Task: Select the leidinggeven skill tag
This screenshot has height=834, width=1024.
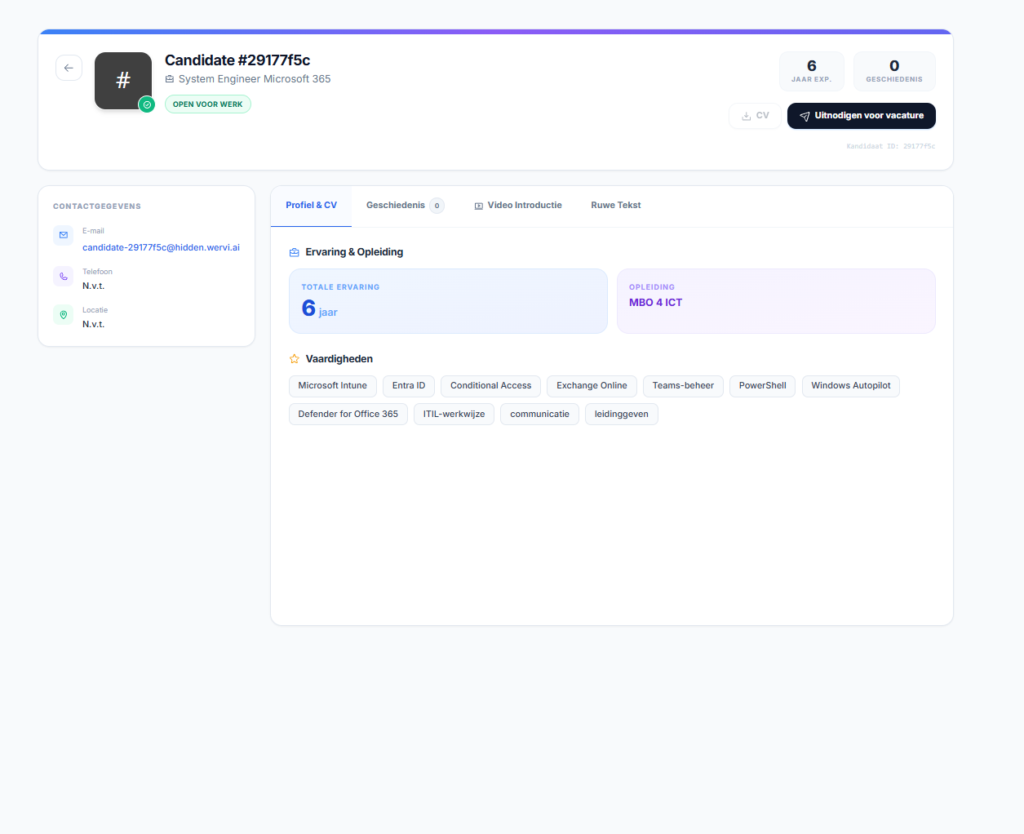Action: click(621, 414)
